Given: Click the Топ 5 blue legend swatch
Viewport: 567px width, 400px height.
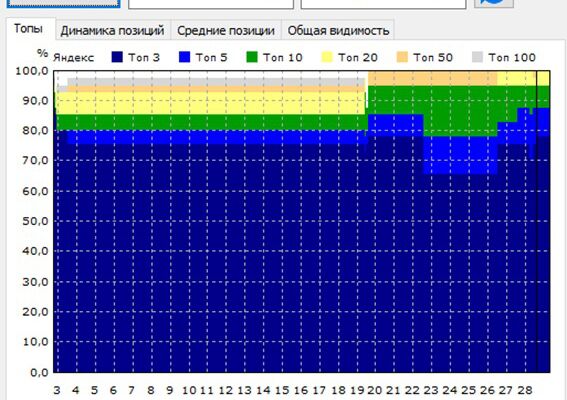Looking at the screenshot, I should point(184,57).
